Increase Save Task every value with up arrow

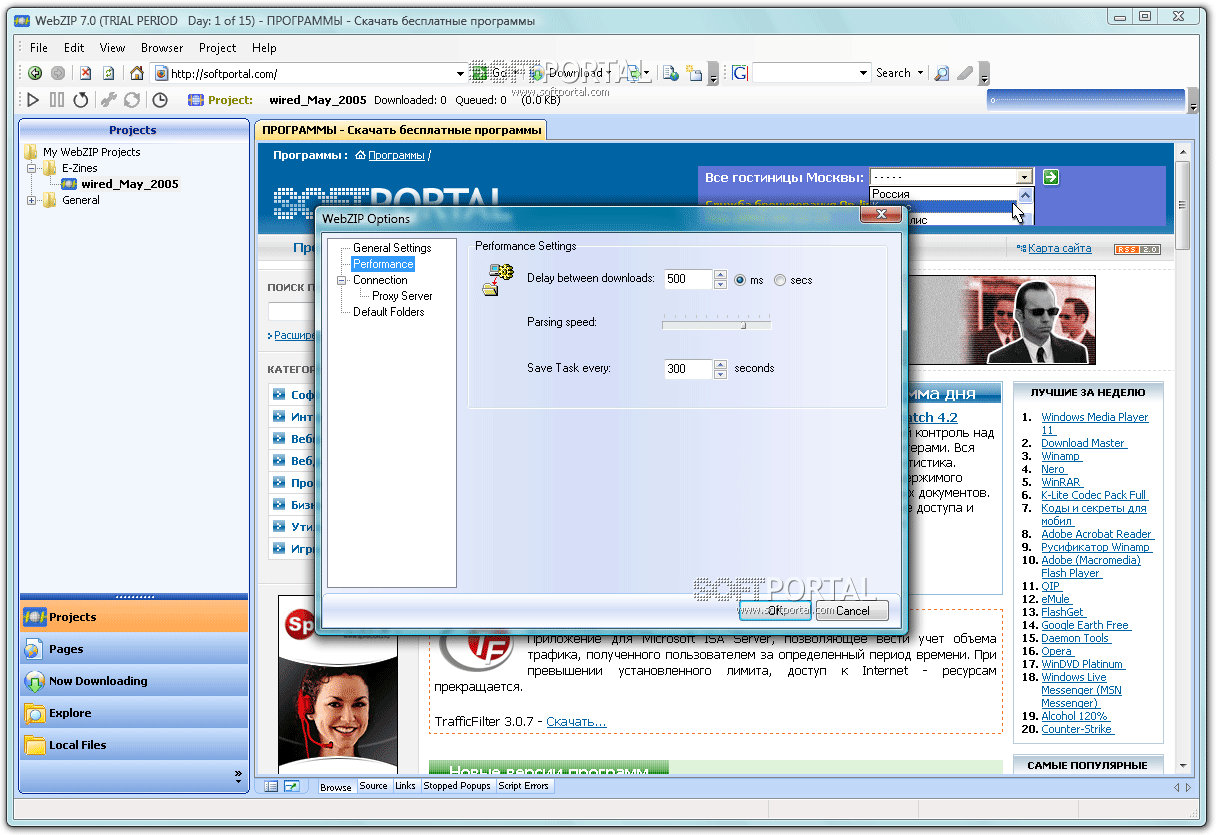(x=720, y=364)
